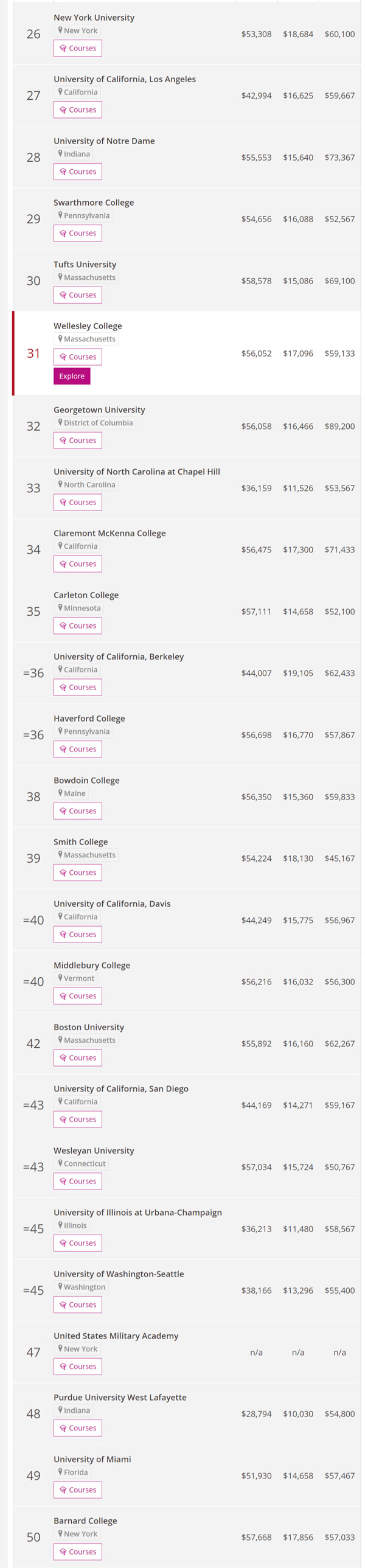This screenshot has height=1568, width=365.
Task: Click the Florida tag under University of Miami
Action: point(75,1472)
